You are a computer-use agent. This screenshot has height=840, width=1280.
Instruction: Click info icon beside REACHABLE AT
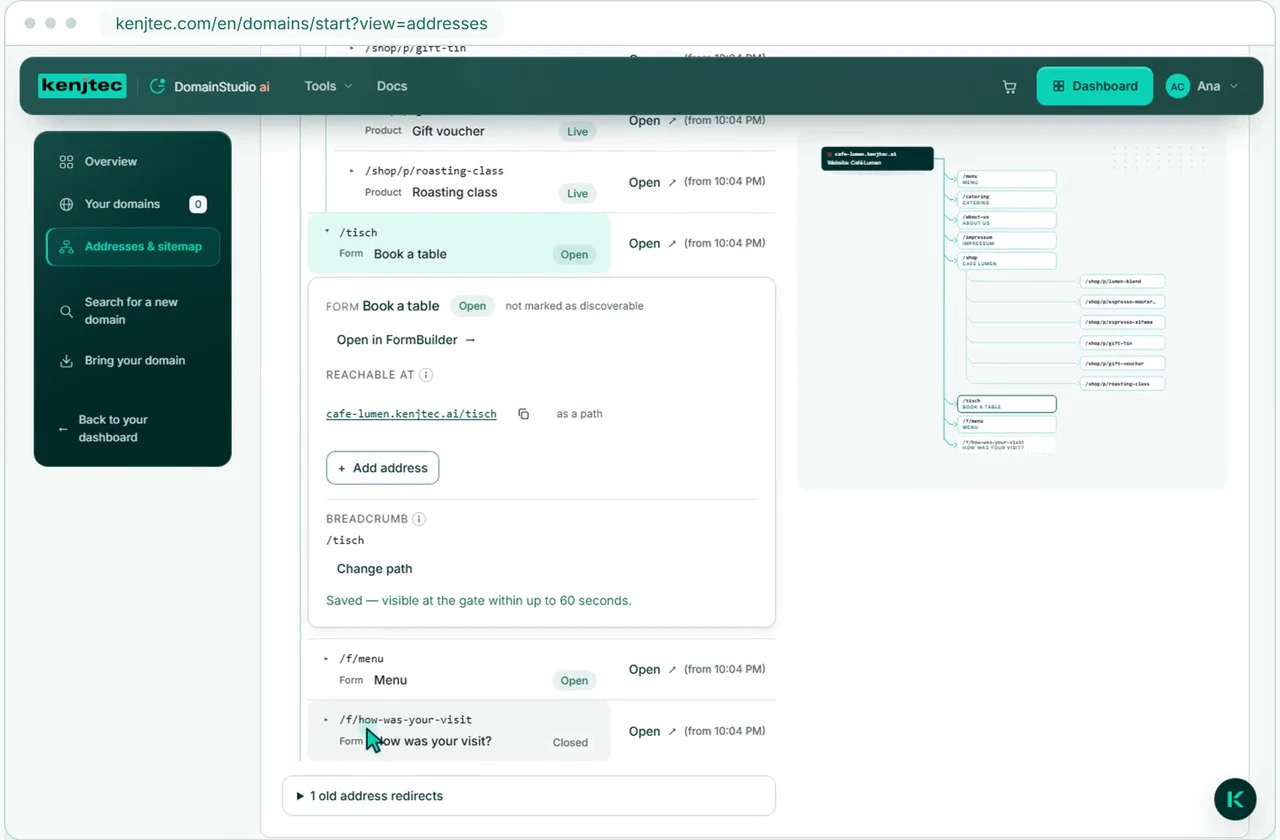click(425, 375)
